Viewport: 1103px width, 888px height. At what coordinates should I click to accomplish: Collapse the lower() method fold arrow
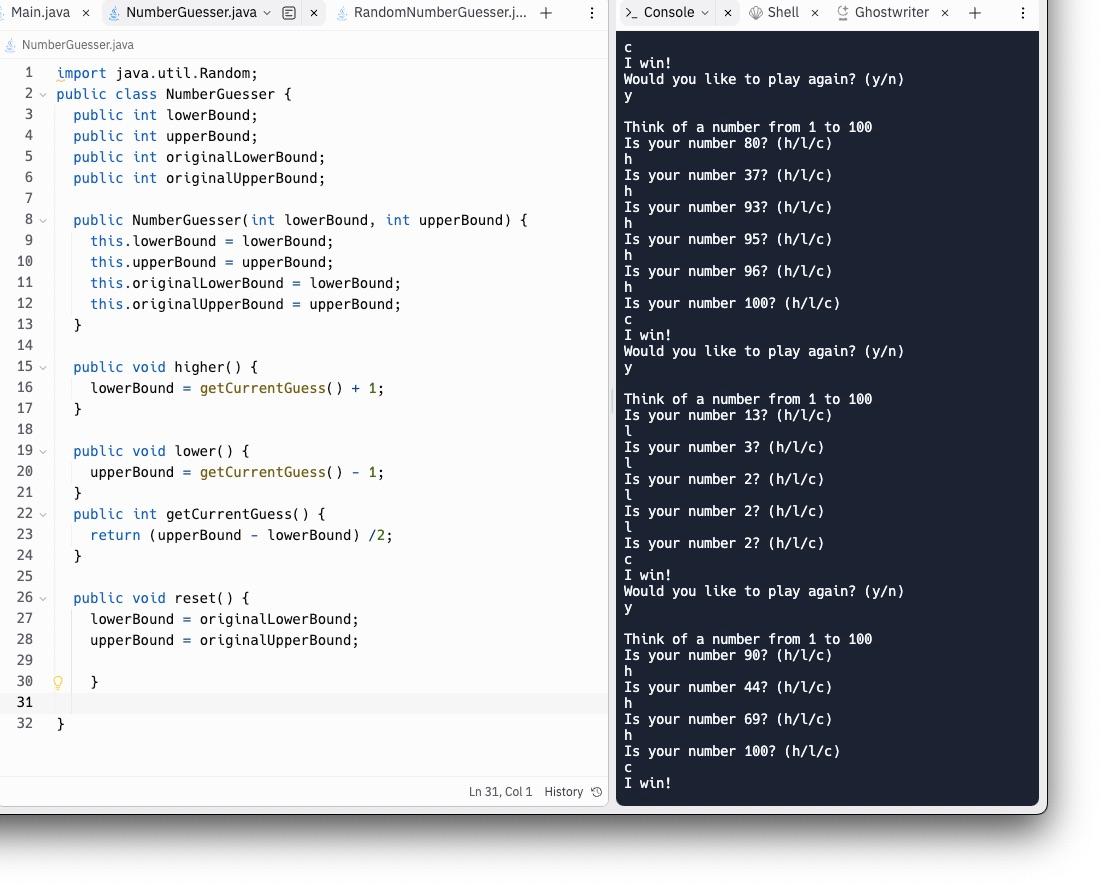[x=43, y=451]
